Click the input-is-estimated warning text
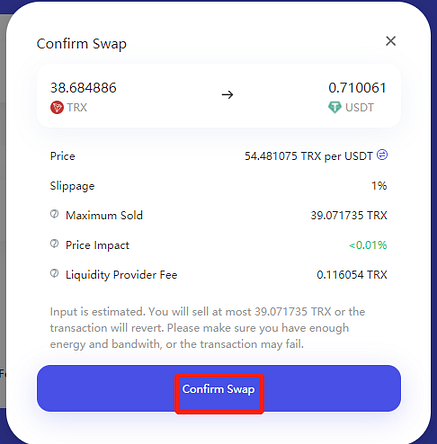This screenshot has width=437, height=444. coord(208,328)
